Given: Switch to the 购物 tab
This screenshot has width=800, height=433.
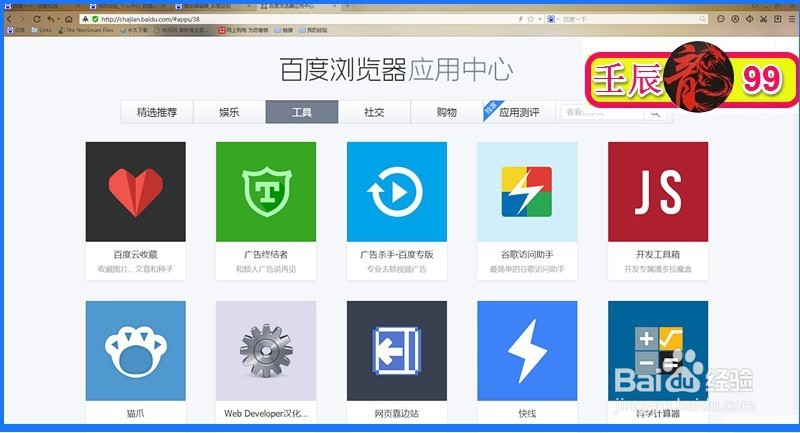Looking at the screenshot, I should pyautogui.click(x=446, y=112).
